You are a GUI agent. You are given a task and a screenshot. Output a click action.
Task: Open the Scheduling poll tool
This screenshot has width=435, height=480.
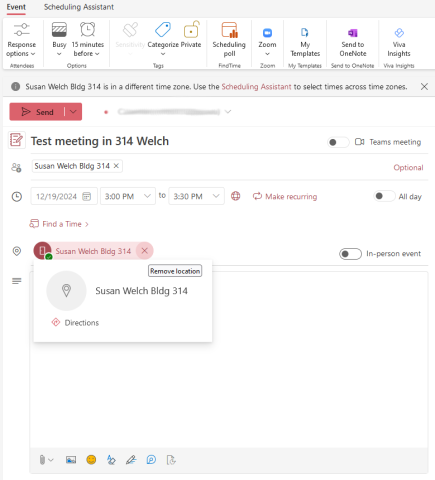(229, 40)
